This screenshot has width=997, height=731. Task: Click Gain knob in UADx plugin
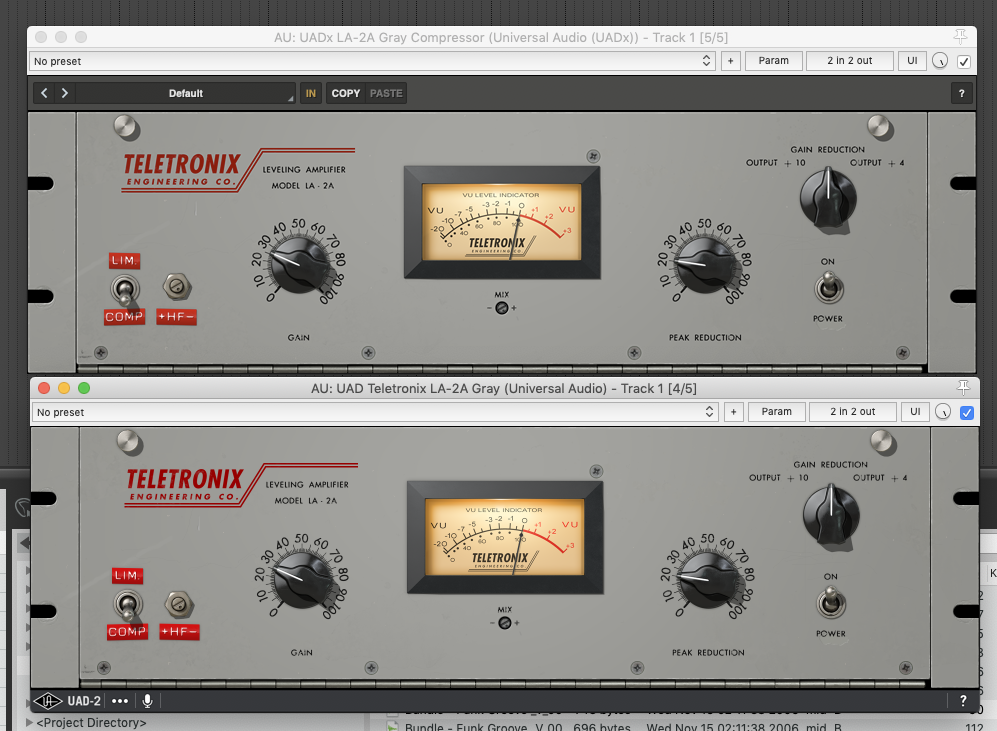click(299, 263)
